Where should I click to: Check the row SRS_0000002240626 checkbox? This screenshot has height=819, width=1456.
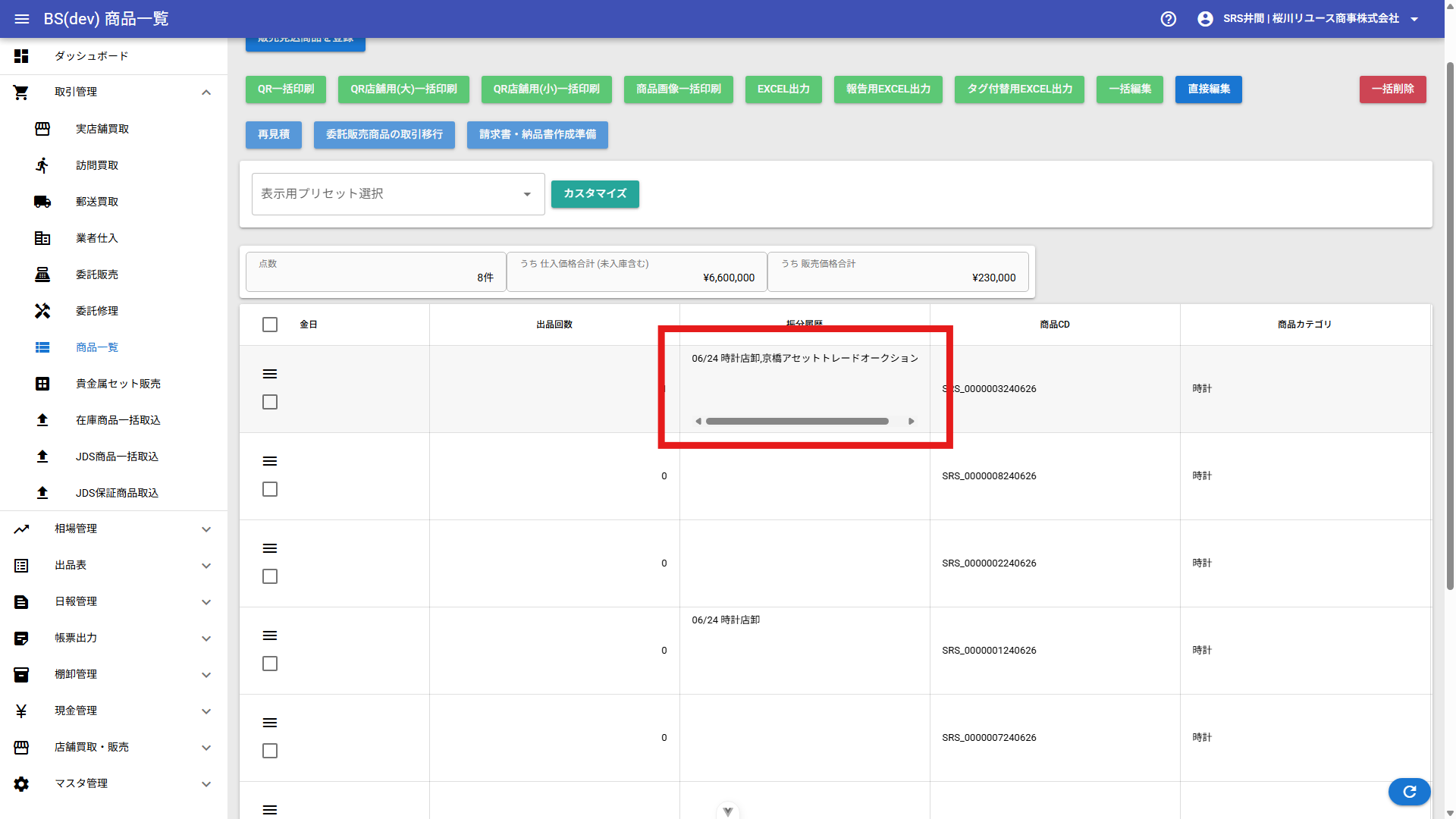270,576
